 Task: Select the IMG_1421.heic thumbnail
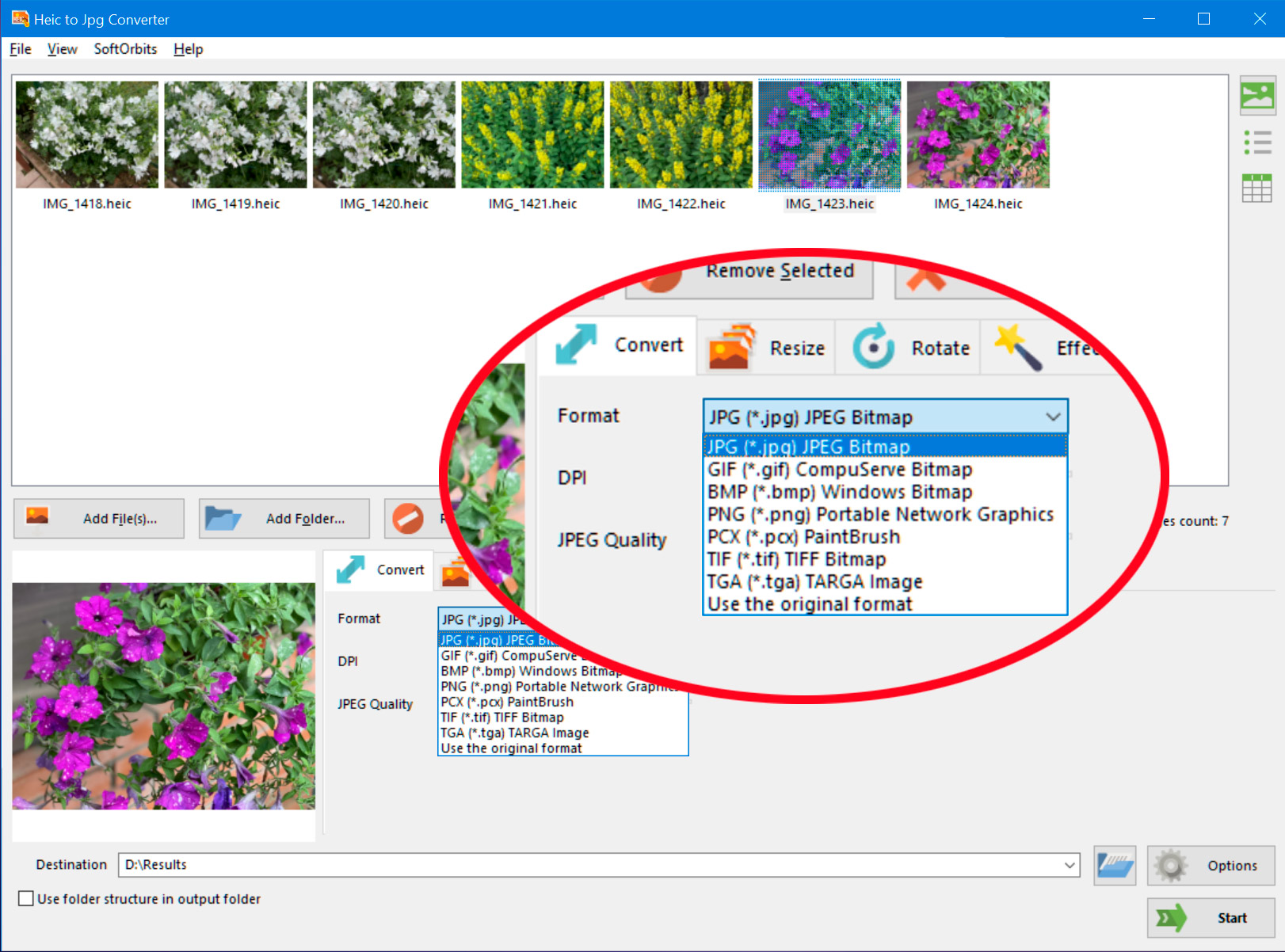click(x=532, y=134)
